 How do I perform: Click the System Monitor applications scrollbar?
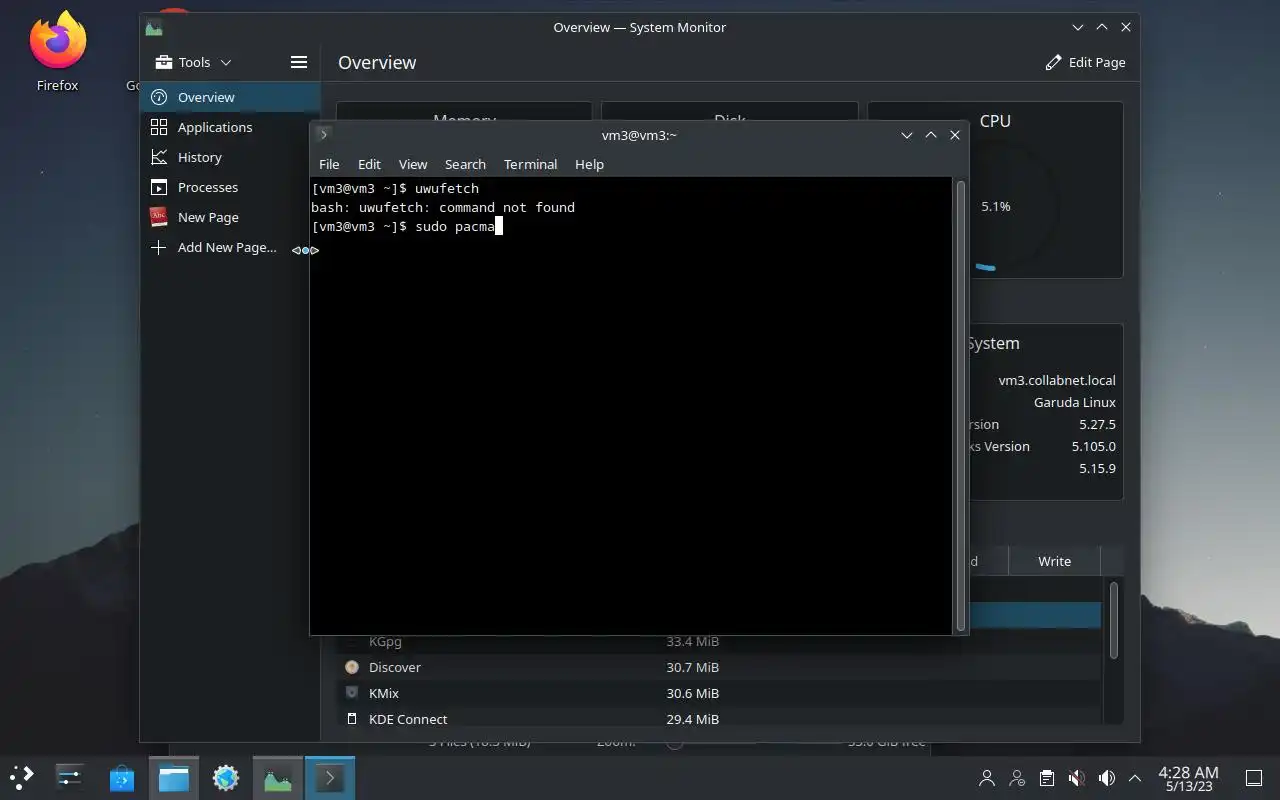[x=1113, y=620]
